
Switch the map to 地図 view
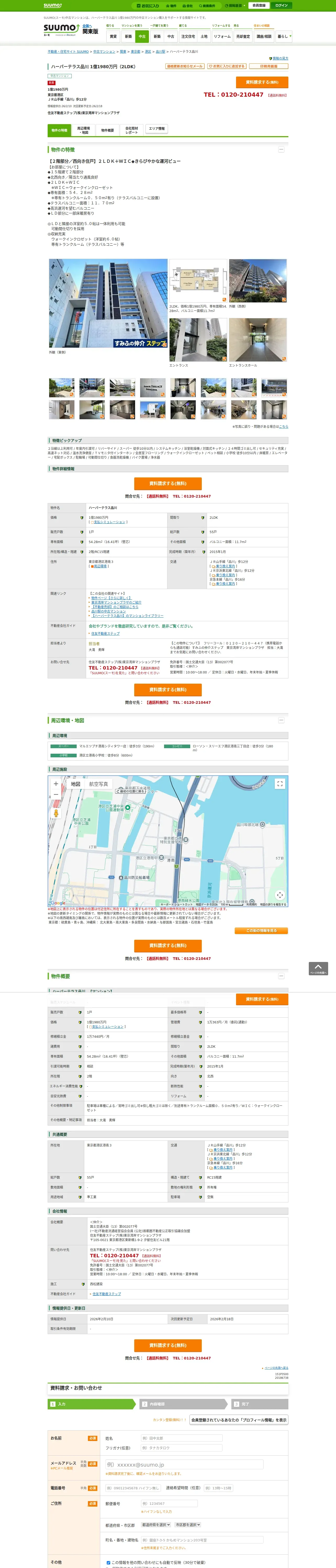76,784
